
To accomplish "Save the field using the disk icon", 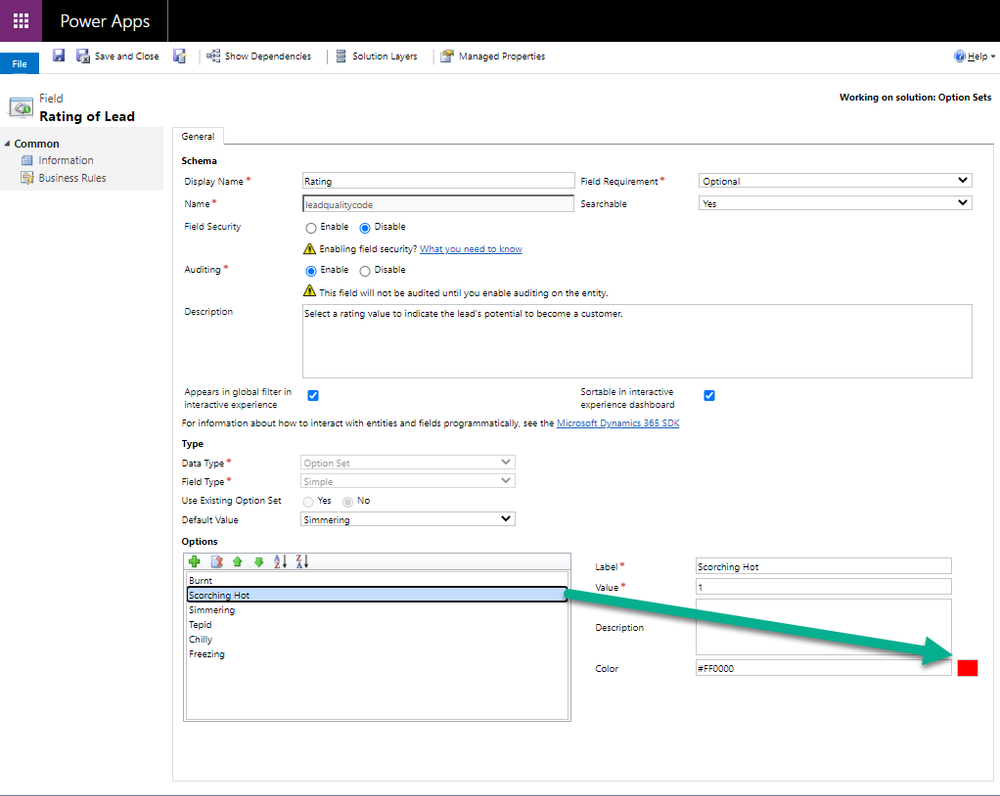I will 58,56.
